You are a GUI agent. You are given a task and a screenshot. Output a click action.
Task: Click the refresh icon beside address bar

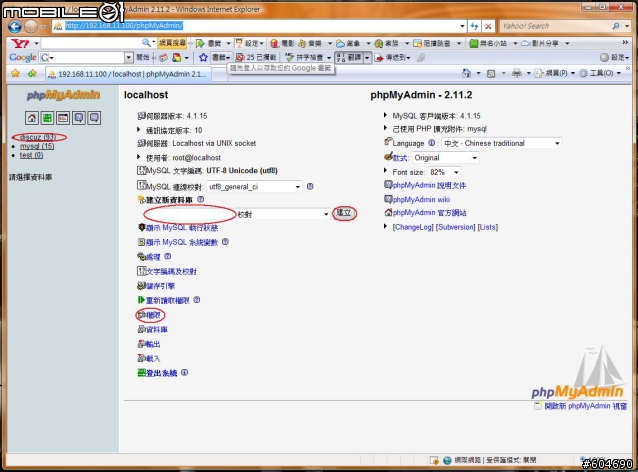click(x=474, y=26)
